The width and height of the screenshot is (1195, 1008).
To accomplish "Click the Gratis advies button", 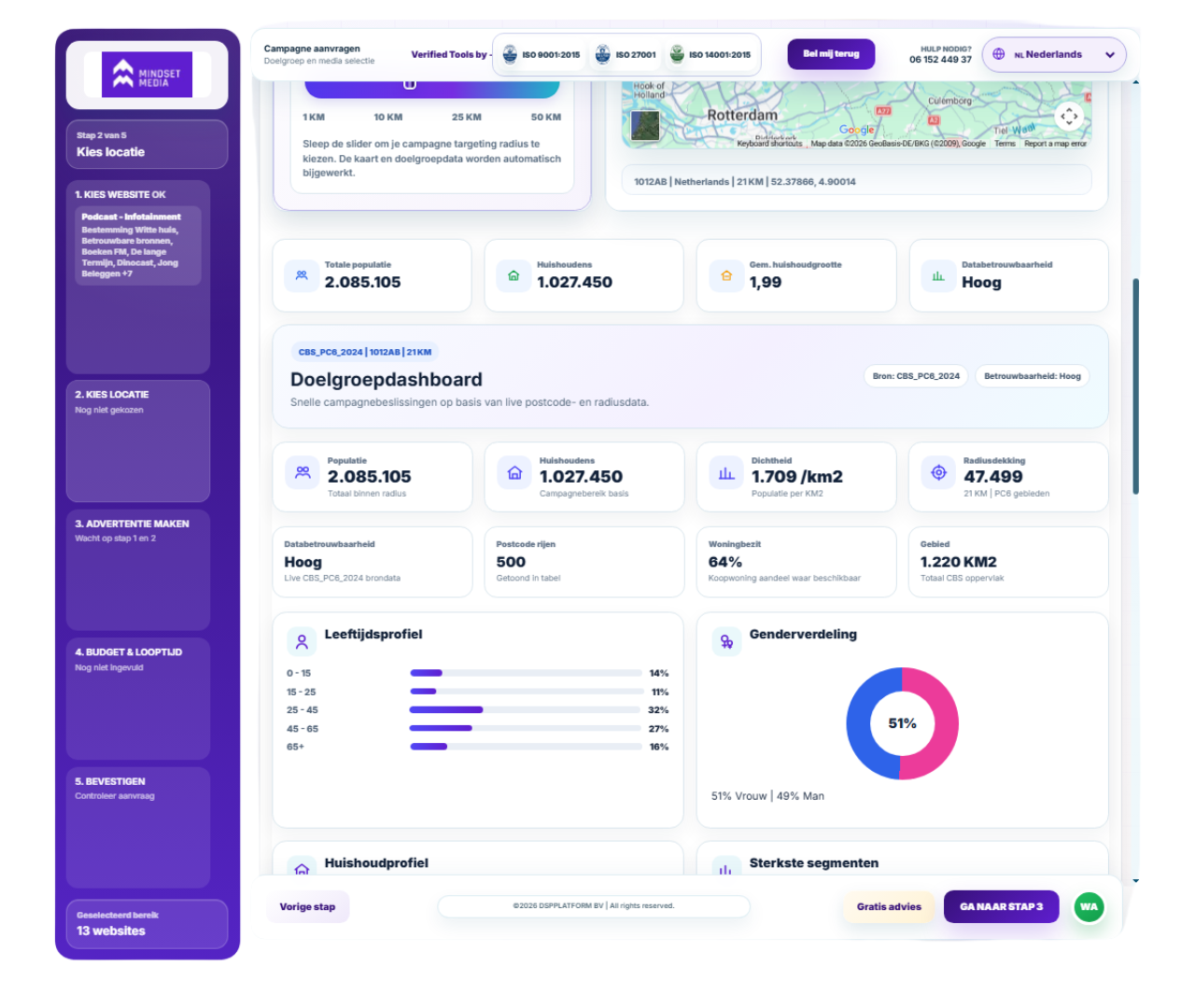I will point(889,906).
